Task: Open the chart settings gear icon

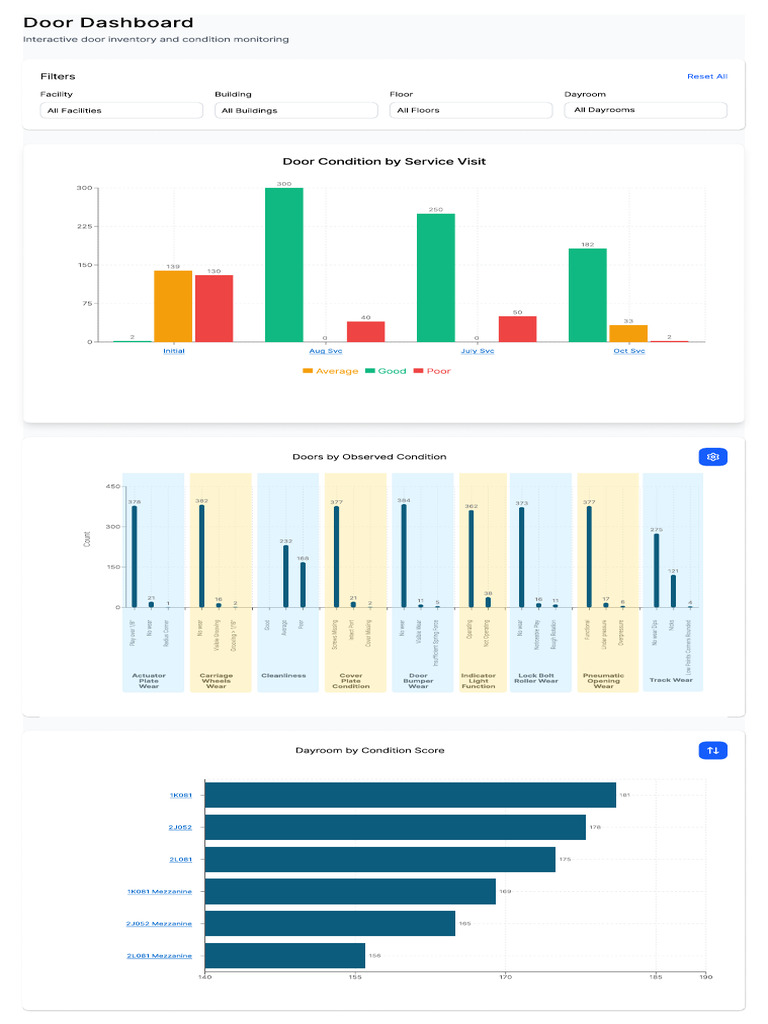Action: point(712,457)
